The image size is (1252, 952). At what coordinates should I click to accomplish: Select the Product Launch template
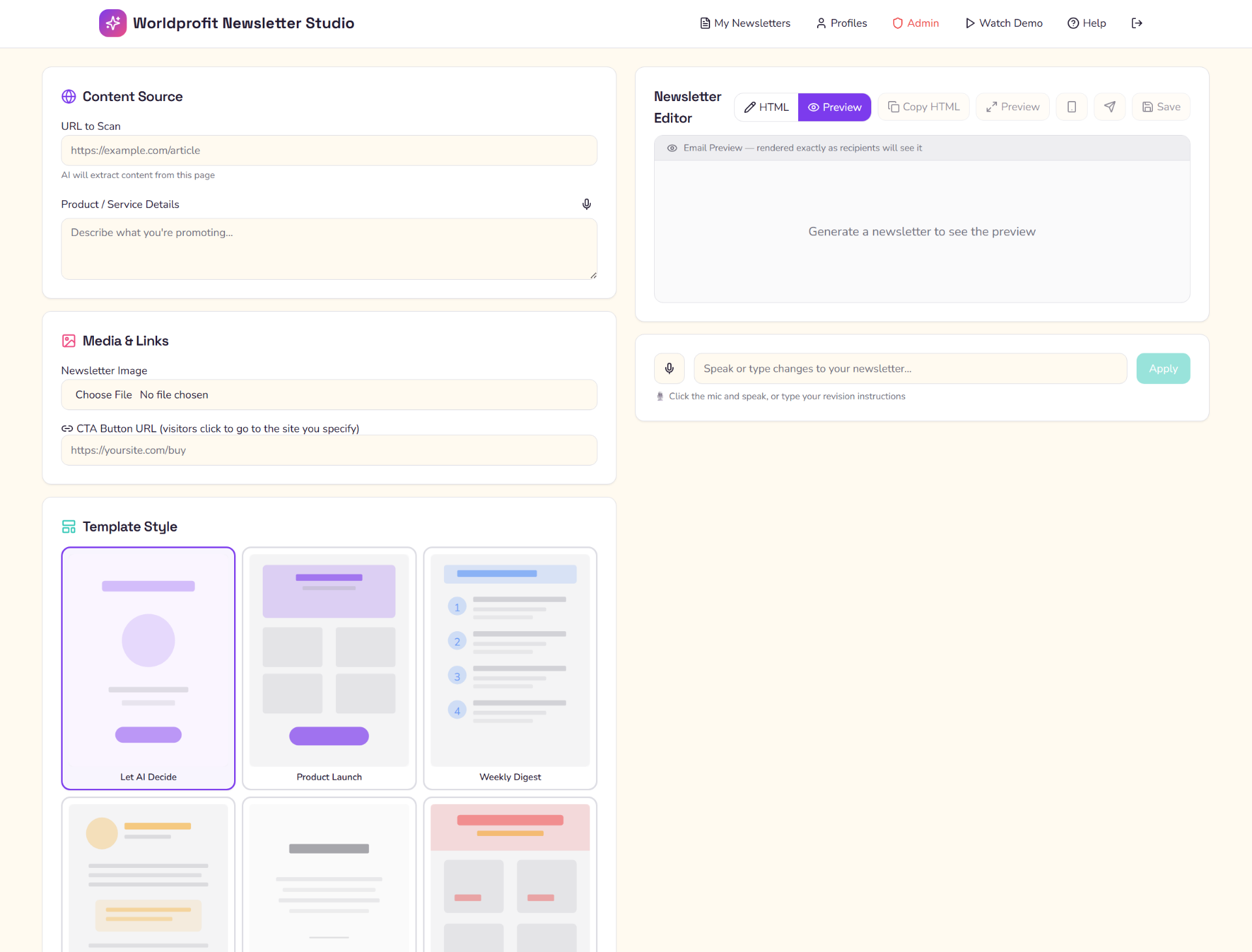[x=329, y=668]
